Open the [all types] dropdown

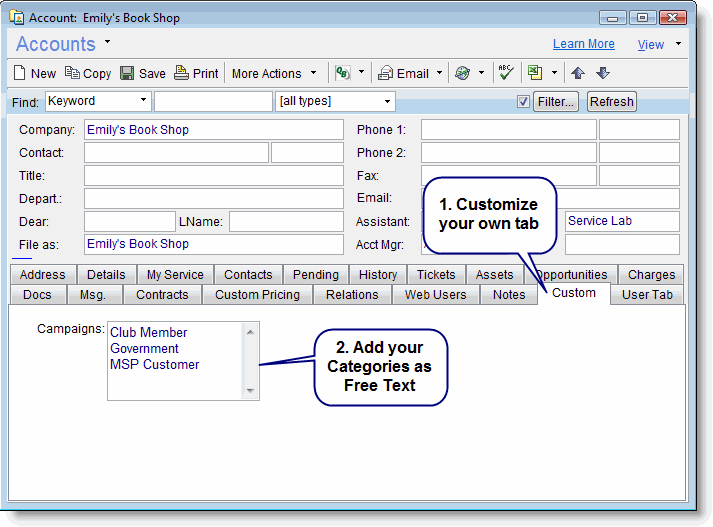(x=387, y=102)
